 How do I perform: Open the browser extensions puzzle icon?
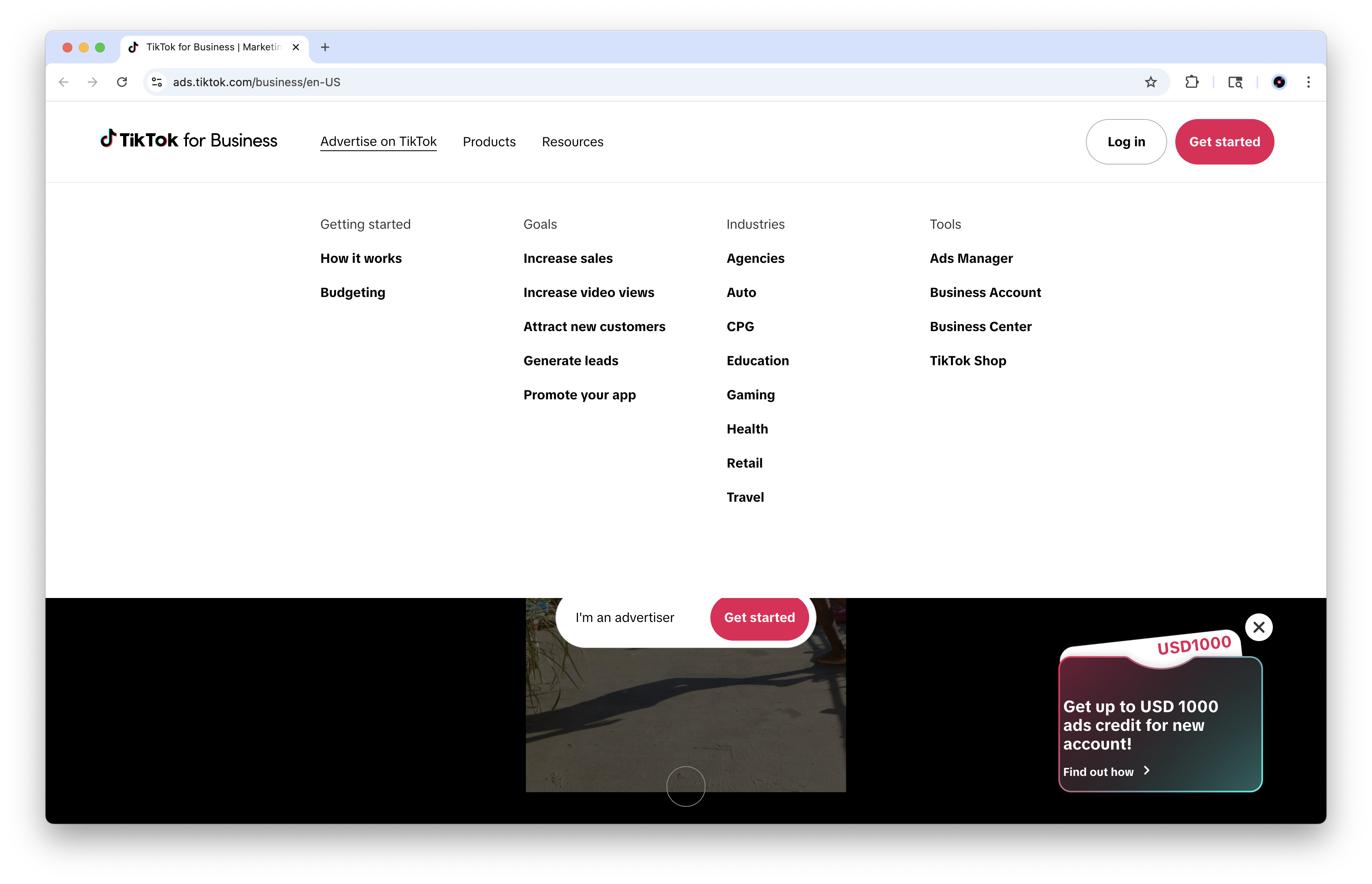point(1192,82)
